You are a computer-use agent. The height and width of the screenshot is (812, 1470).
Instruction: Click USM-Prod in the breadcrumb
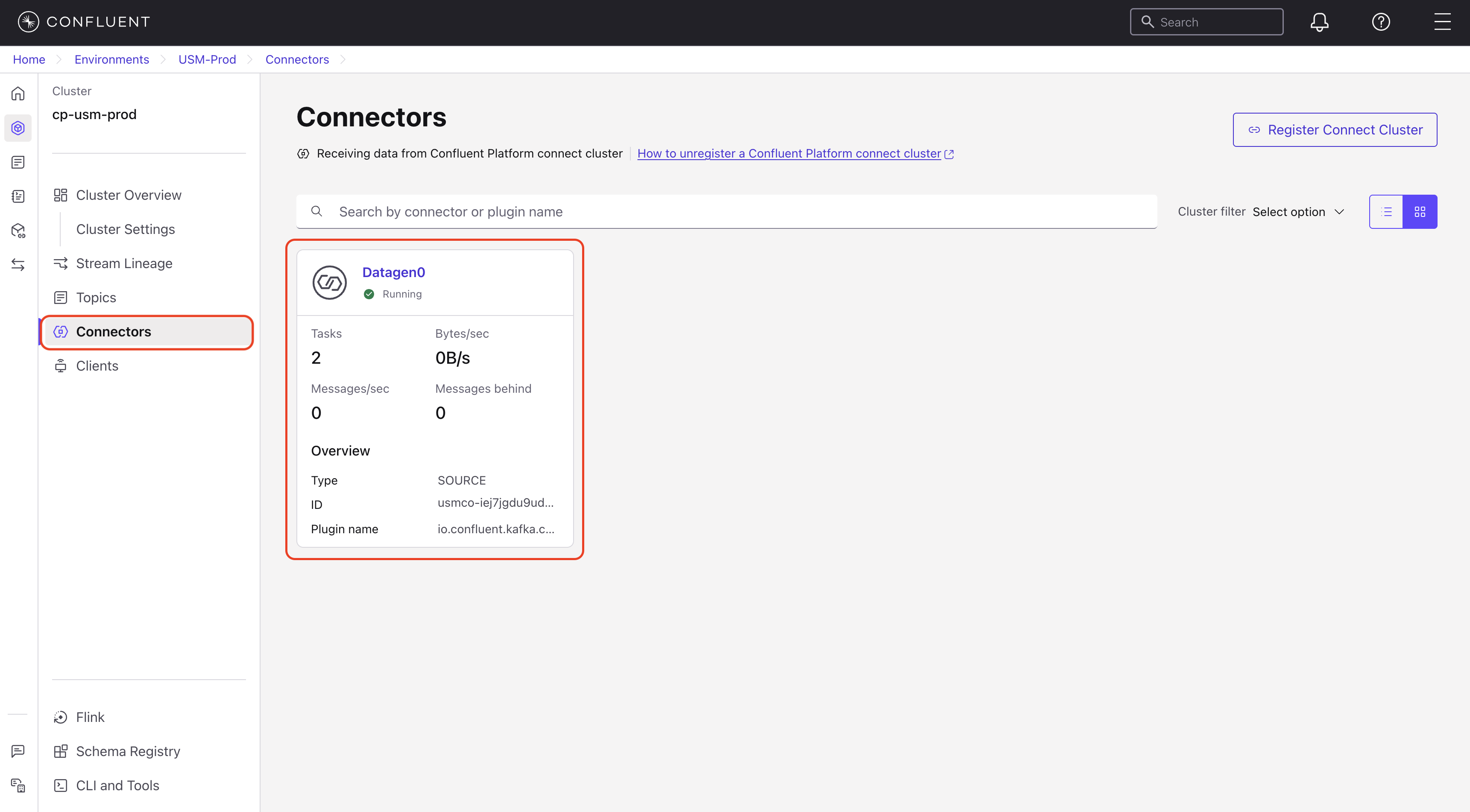(x=207, y=60)
